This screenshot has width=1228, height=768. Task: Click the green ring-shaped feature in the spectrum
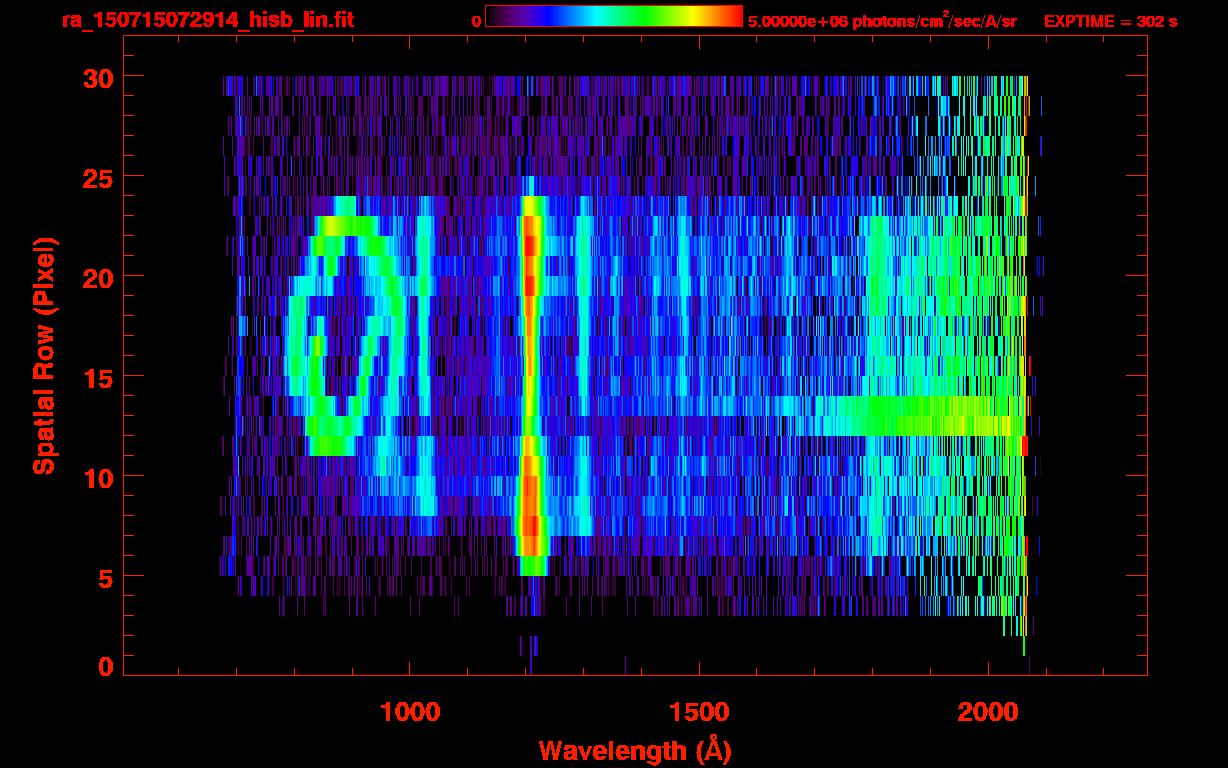pyautogui.click(x=347, y=326)
